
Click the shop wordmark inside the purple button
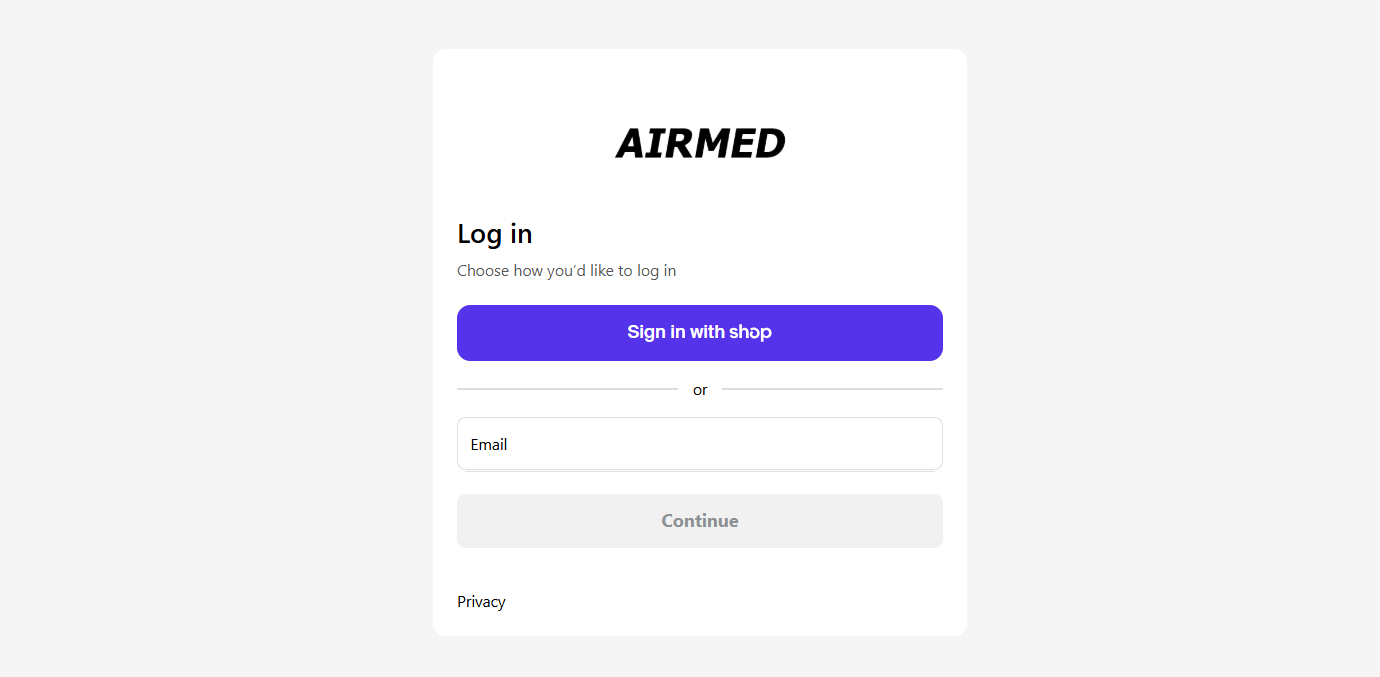(x=750, y=332)
